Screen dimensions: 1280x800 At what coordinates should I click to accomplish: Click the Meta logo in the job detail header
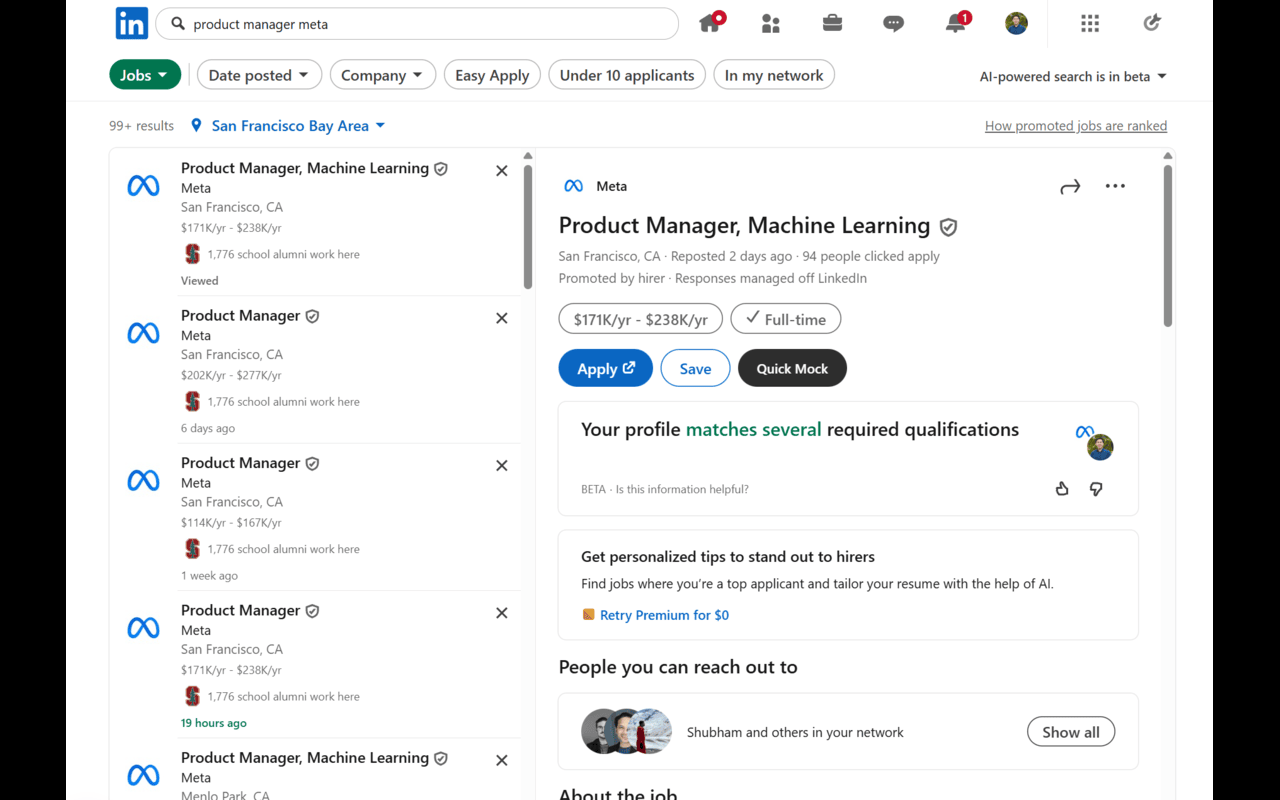573,186
